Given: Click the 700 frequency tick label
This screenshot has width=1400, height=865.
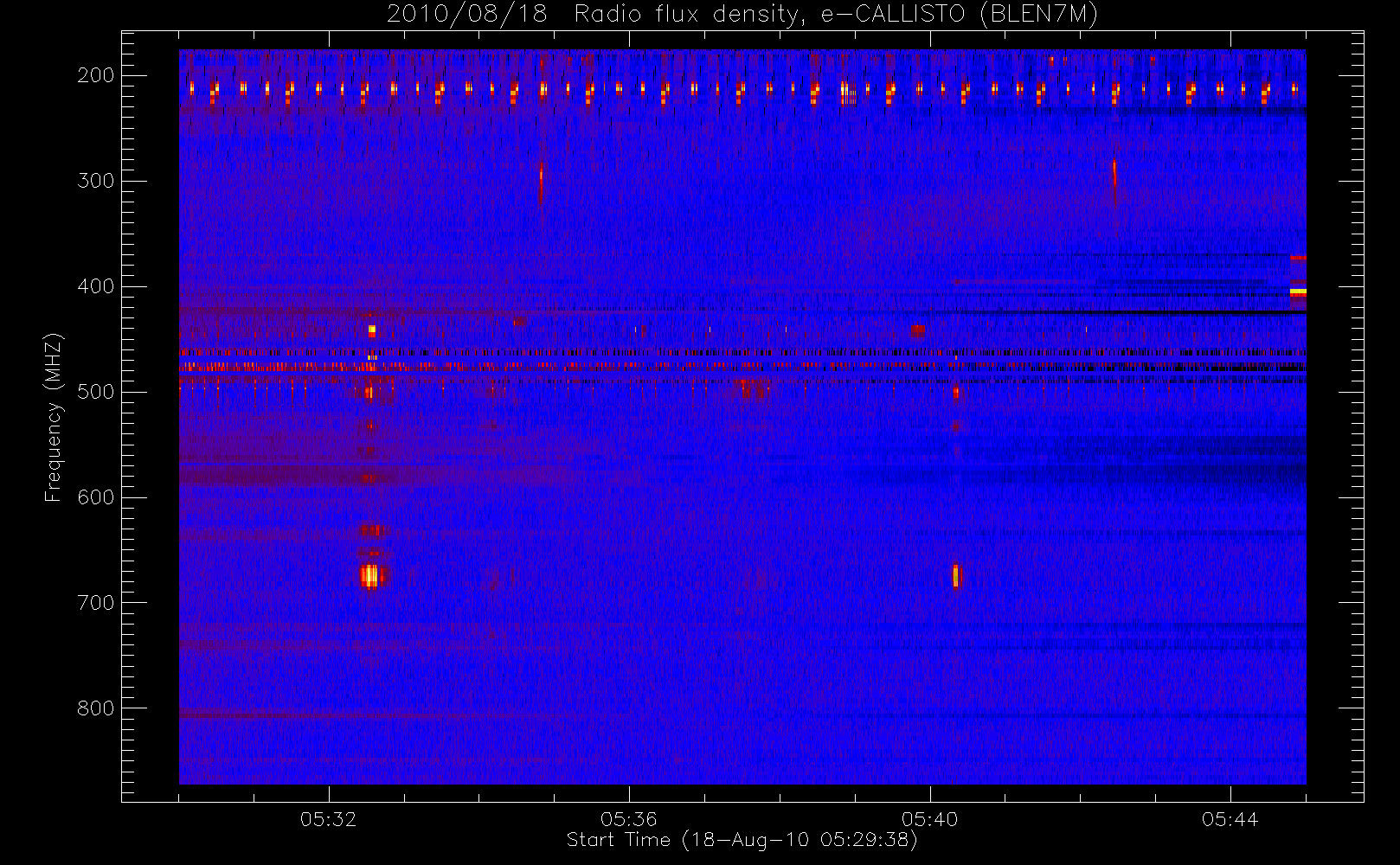Looking at the screenshot, I should [96, 603].
